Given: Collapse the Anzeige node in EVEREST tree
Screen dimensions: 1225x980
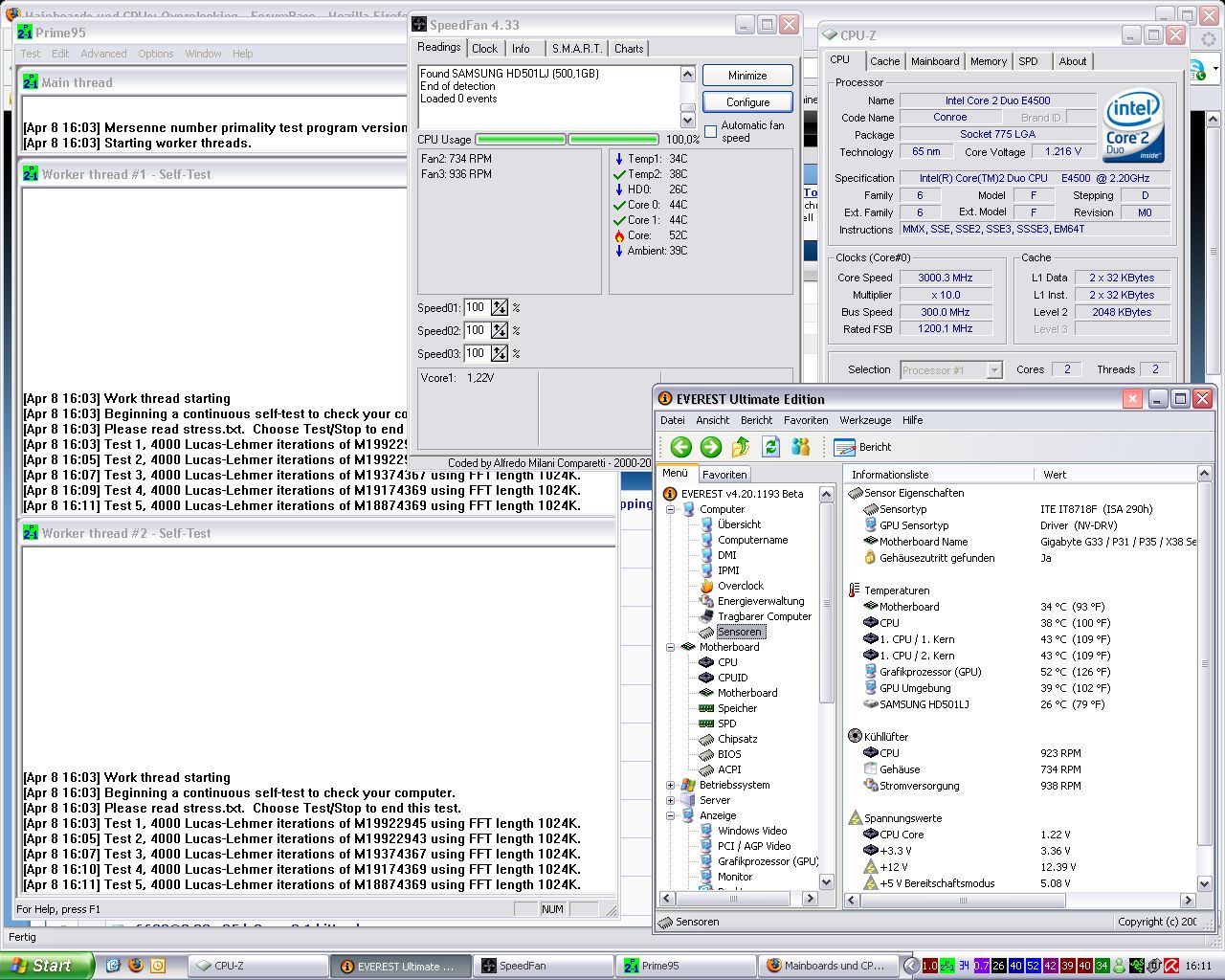Looking at the screenshot, I should tap(671, 815).
